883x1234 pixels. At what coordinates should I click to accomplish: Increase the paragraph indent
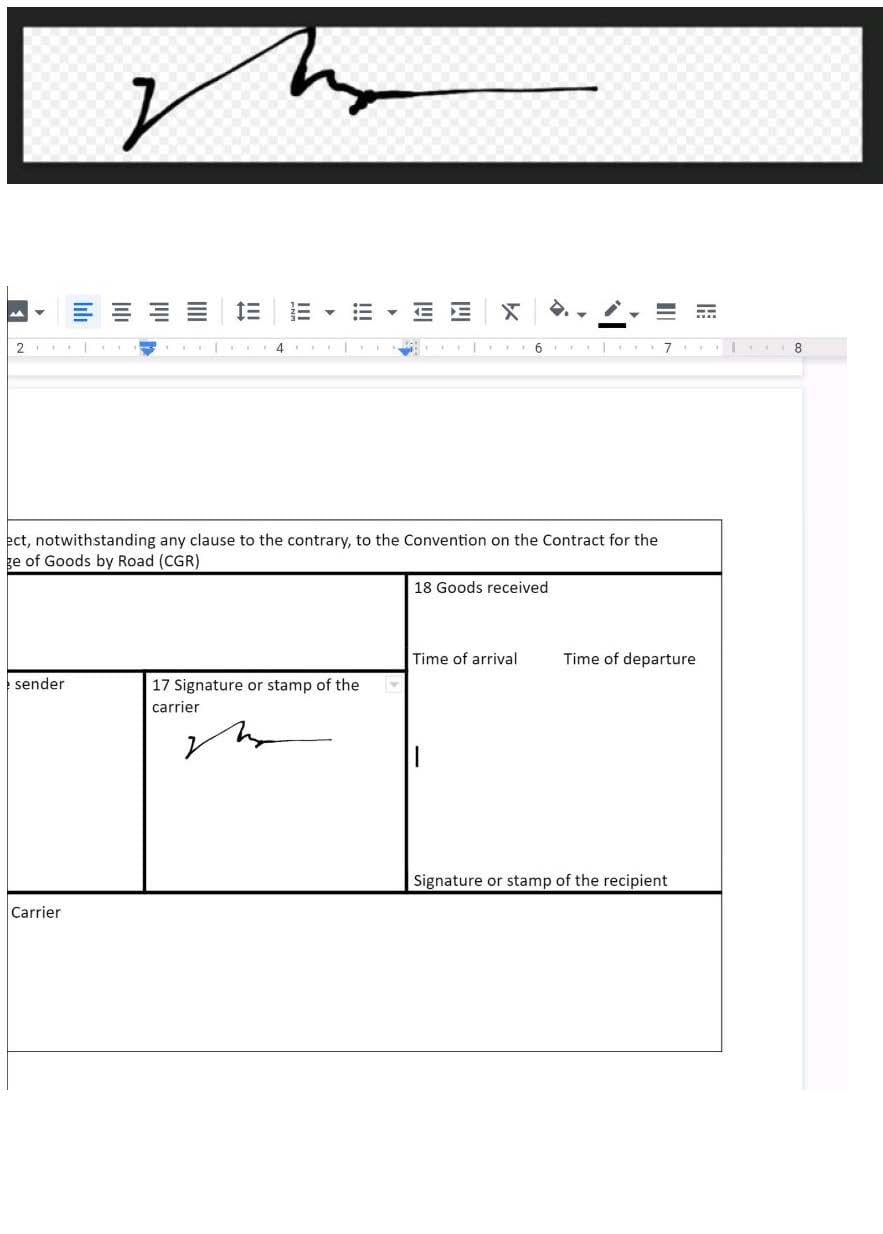[460, 312]
